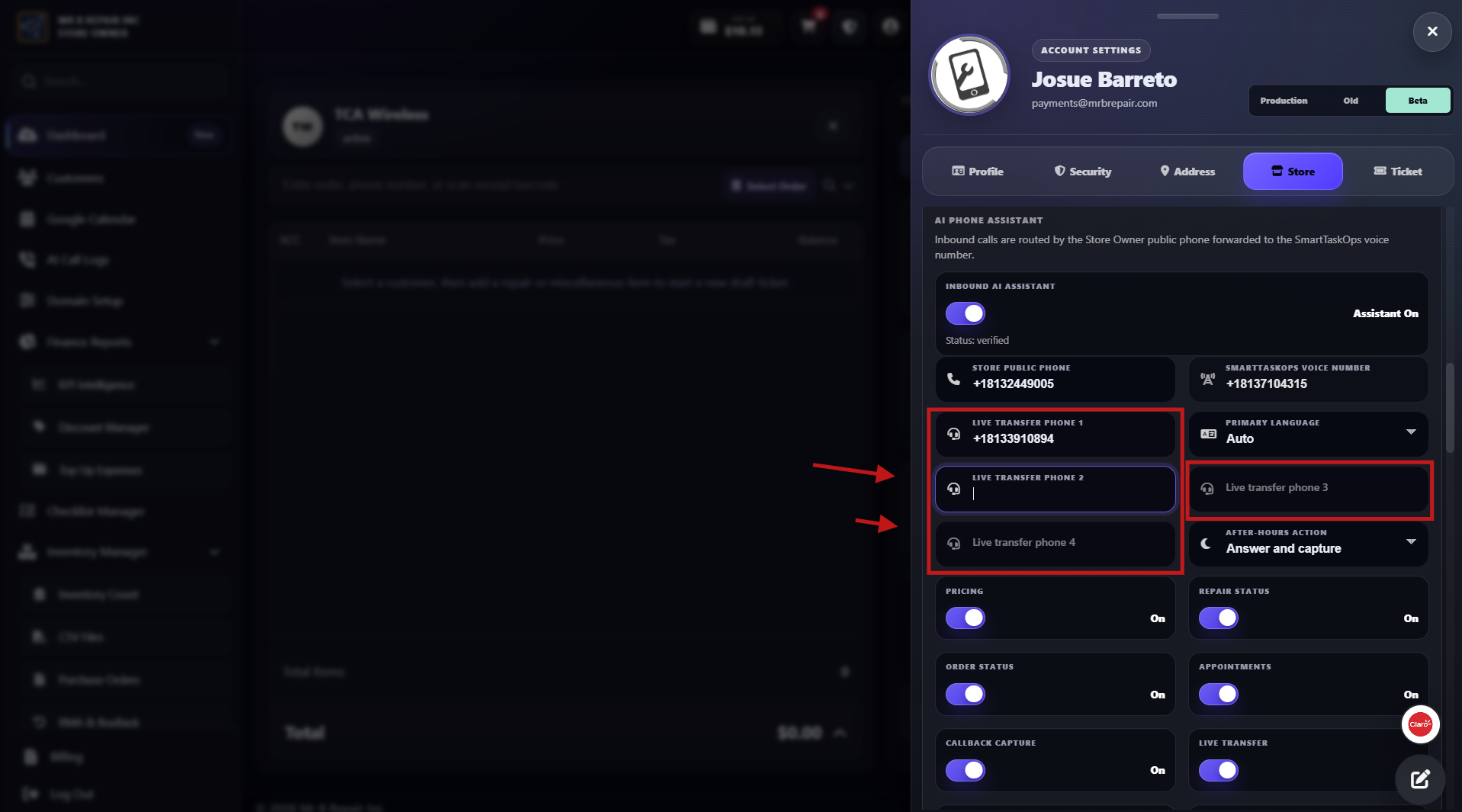The height and width of the screenshot is (812, 1462).
Task: Switch off Callback Capture
Action: pos(965,770)
